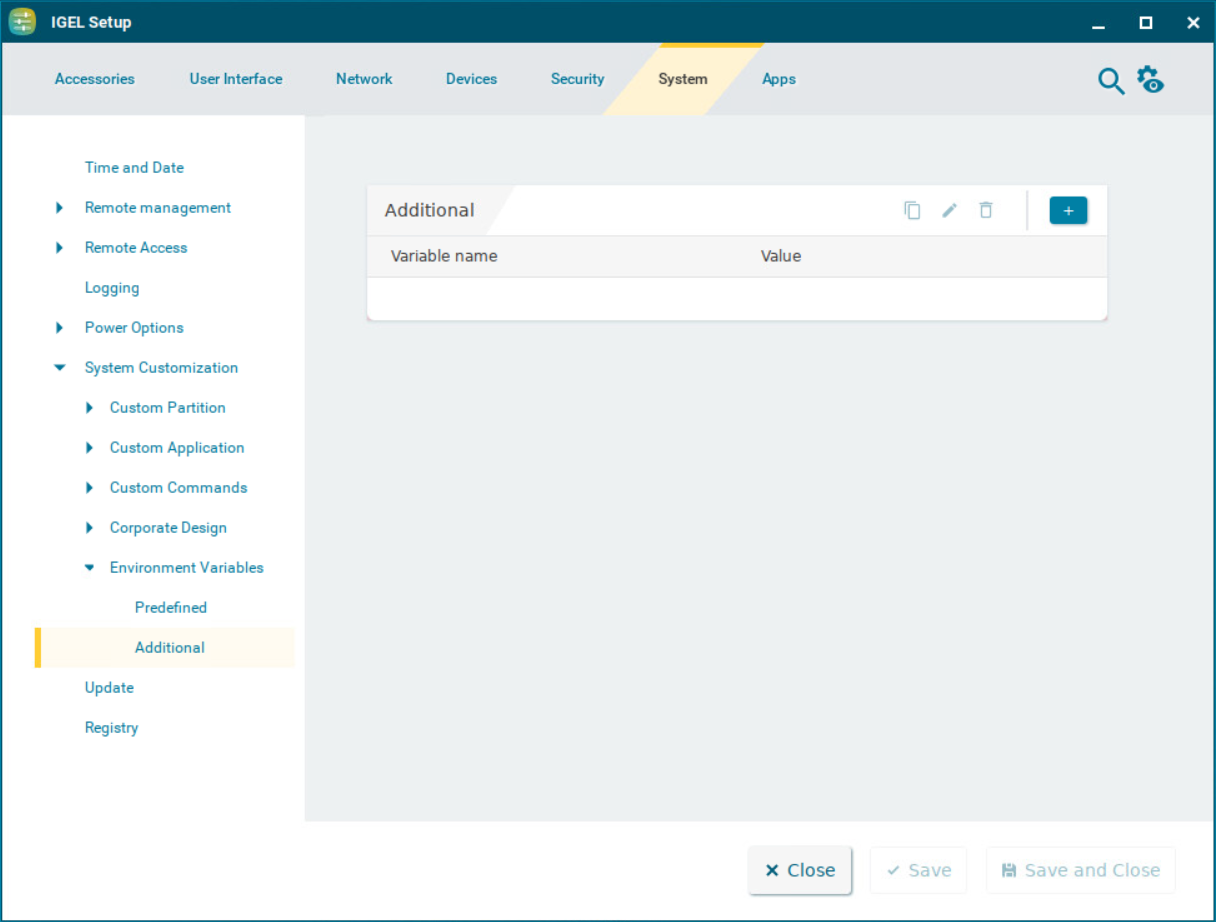Viewport: 1216px width, 922px height.
Task: Expand the Remote Access tree node
Action: coord(60,248)
